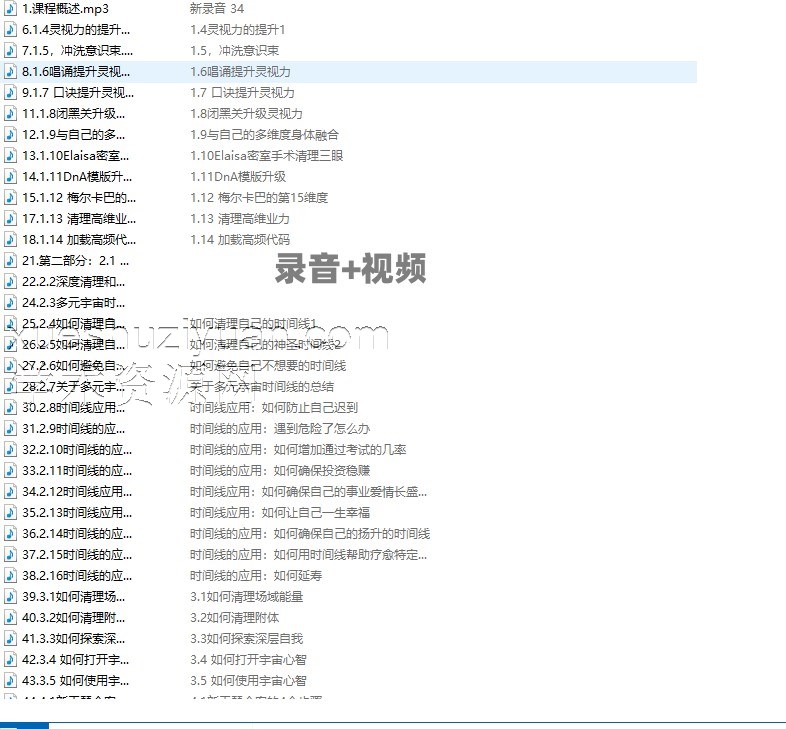This screenshot has width=786, height=729.
Task: Click the audio icon beside 32.2.10时间线的应
Action: pyautogui.click(x=10, y=450)
